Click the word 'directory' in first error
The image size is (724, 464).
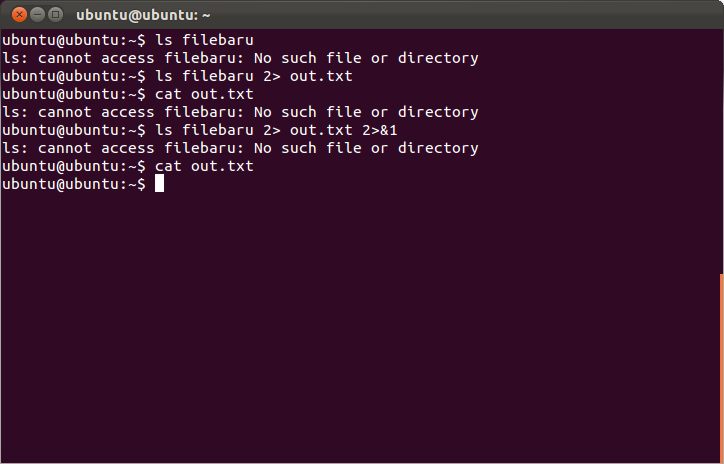438,58
